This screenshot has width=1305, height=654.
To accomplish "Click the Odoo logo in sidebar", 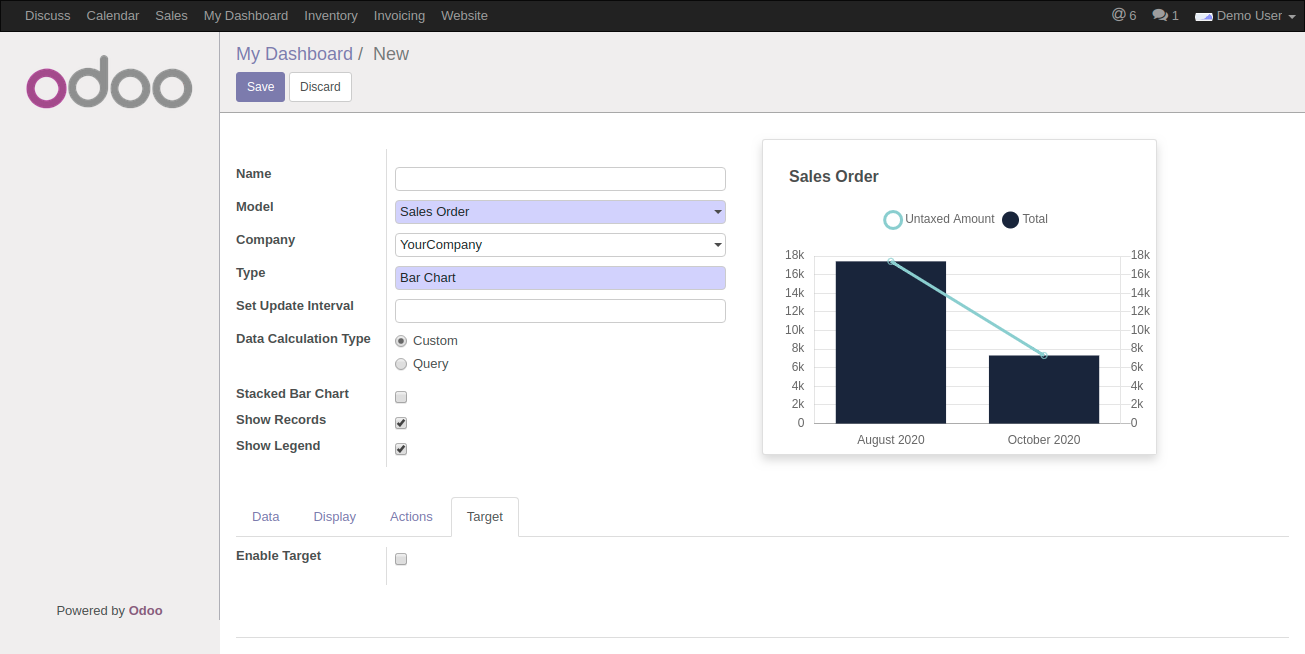I will [x=109, y=88].
